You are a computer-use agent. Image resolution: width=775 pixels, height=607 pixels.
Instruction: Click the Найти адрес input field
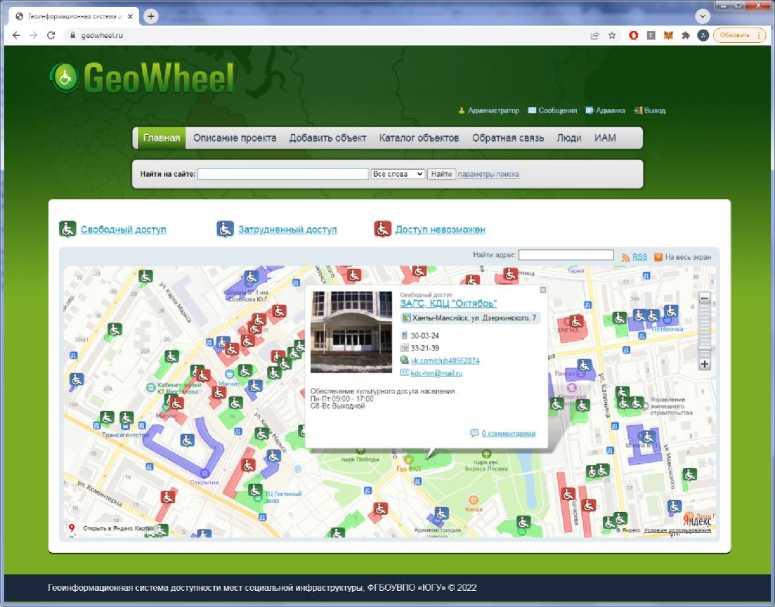(x=566, y=255)
